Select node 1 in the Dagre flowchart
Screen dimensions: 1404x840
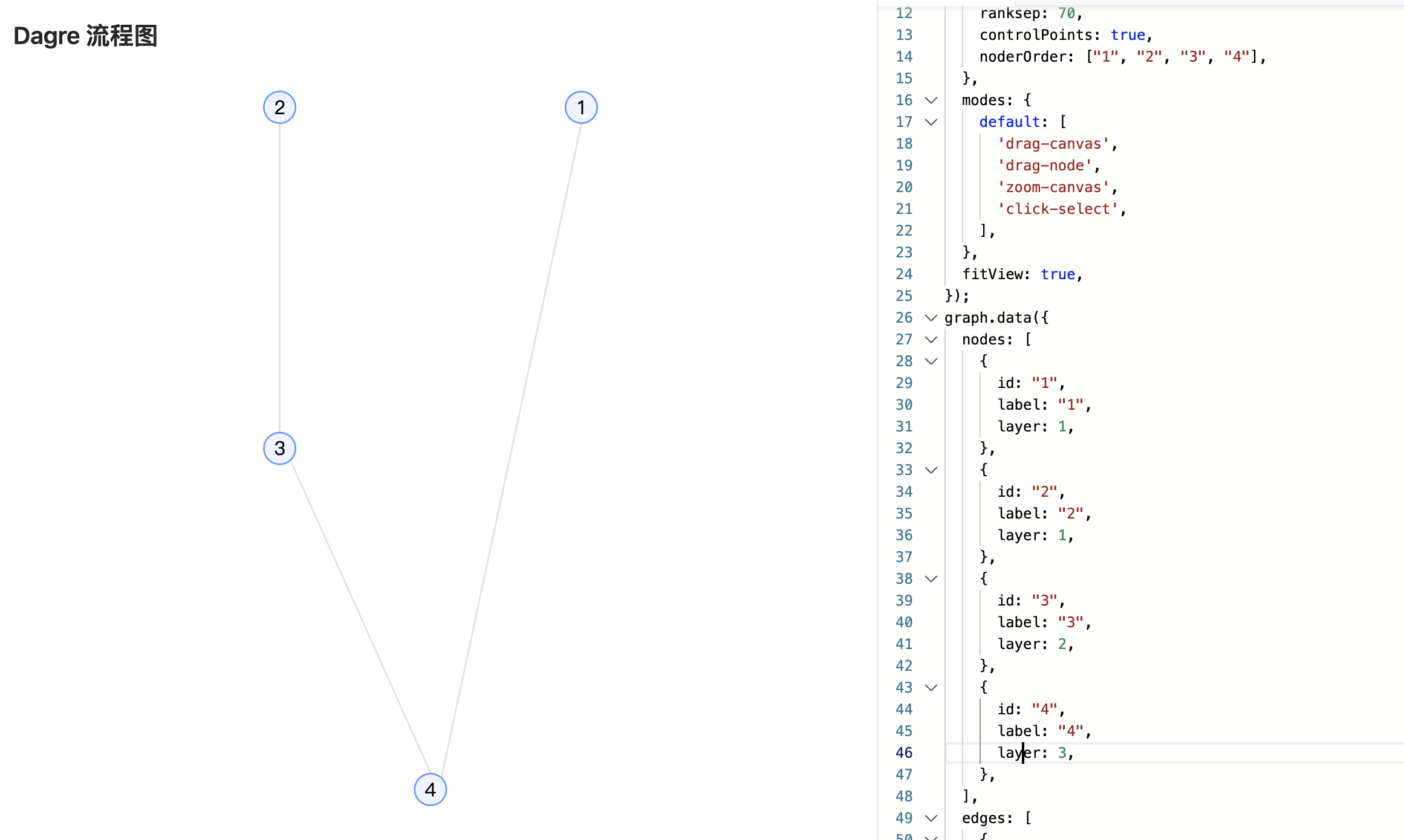580,107
